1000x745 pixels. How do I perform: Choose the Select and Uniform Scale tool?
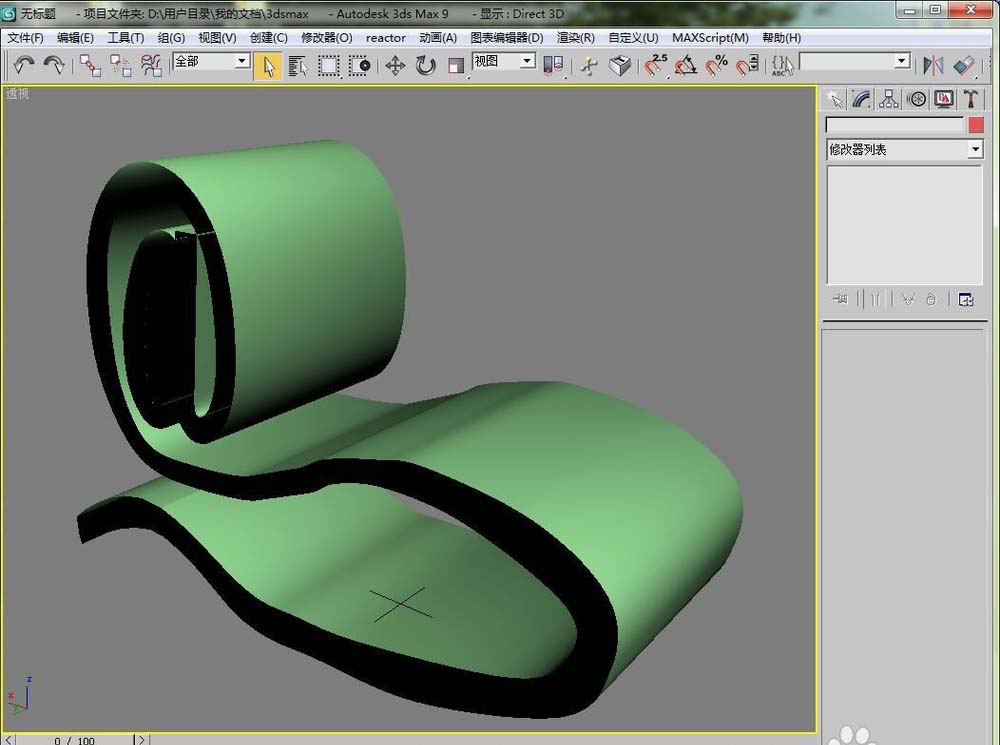pos(456,65)
